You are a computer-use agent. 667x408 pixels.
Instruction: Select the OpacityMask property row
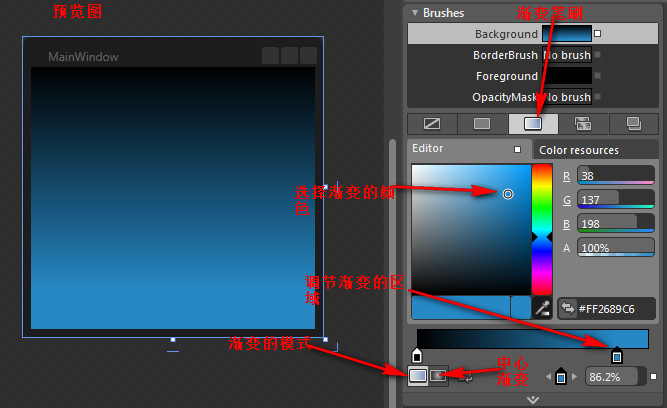tap(533, 97)
